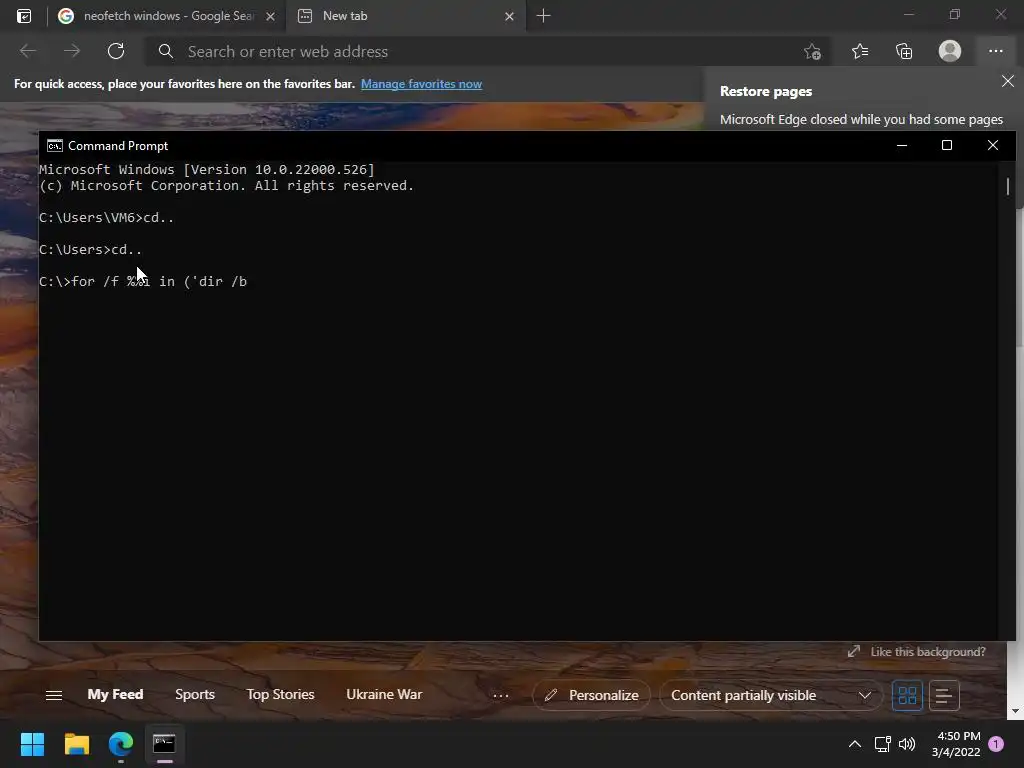Open the Collections icon in Edge toolbar
The image size is (1024, 768).
click(904, 51)
